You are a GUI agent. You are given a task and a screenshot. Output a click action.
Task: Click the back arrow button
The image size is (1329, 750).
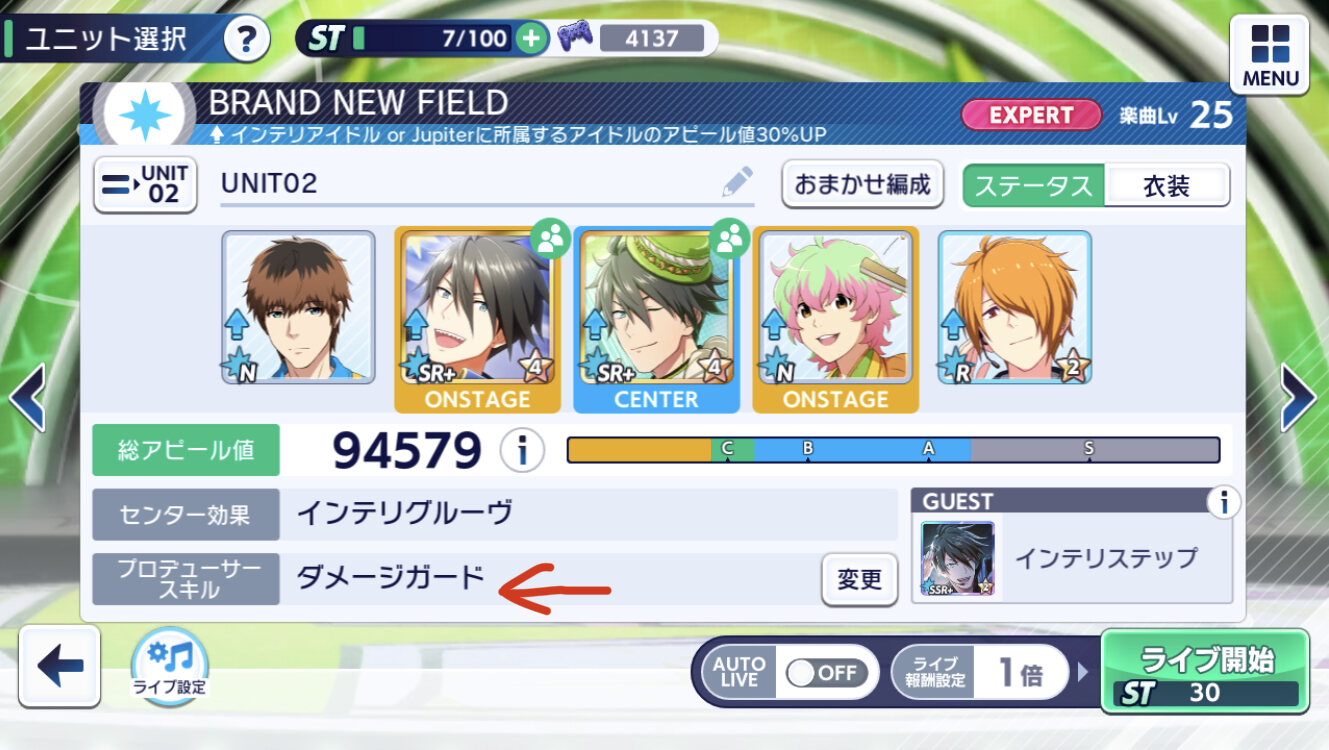59,666
